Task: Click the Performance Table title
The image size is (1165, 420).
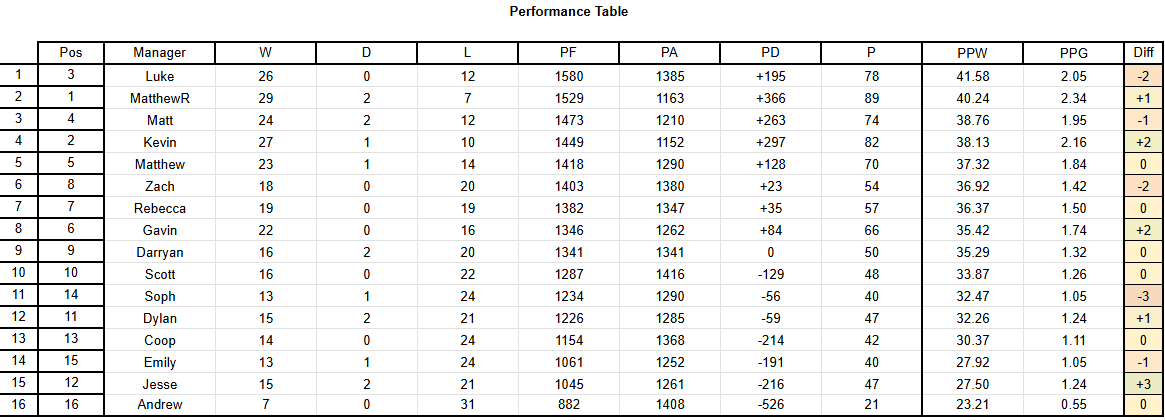Action: (569, 12)
